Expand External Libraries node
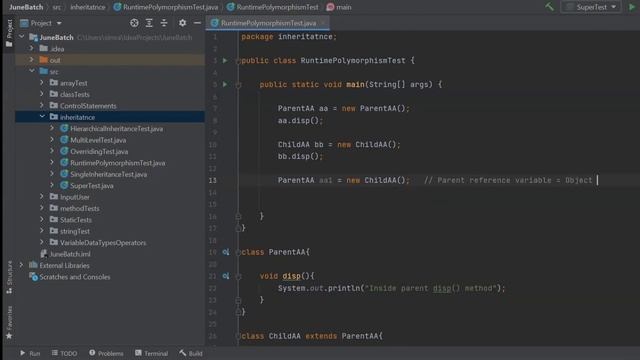640x360 pixels. tap(22, 265)
